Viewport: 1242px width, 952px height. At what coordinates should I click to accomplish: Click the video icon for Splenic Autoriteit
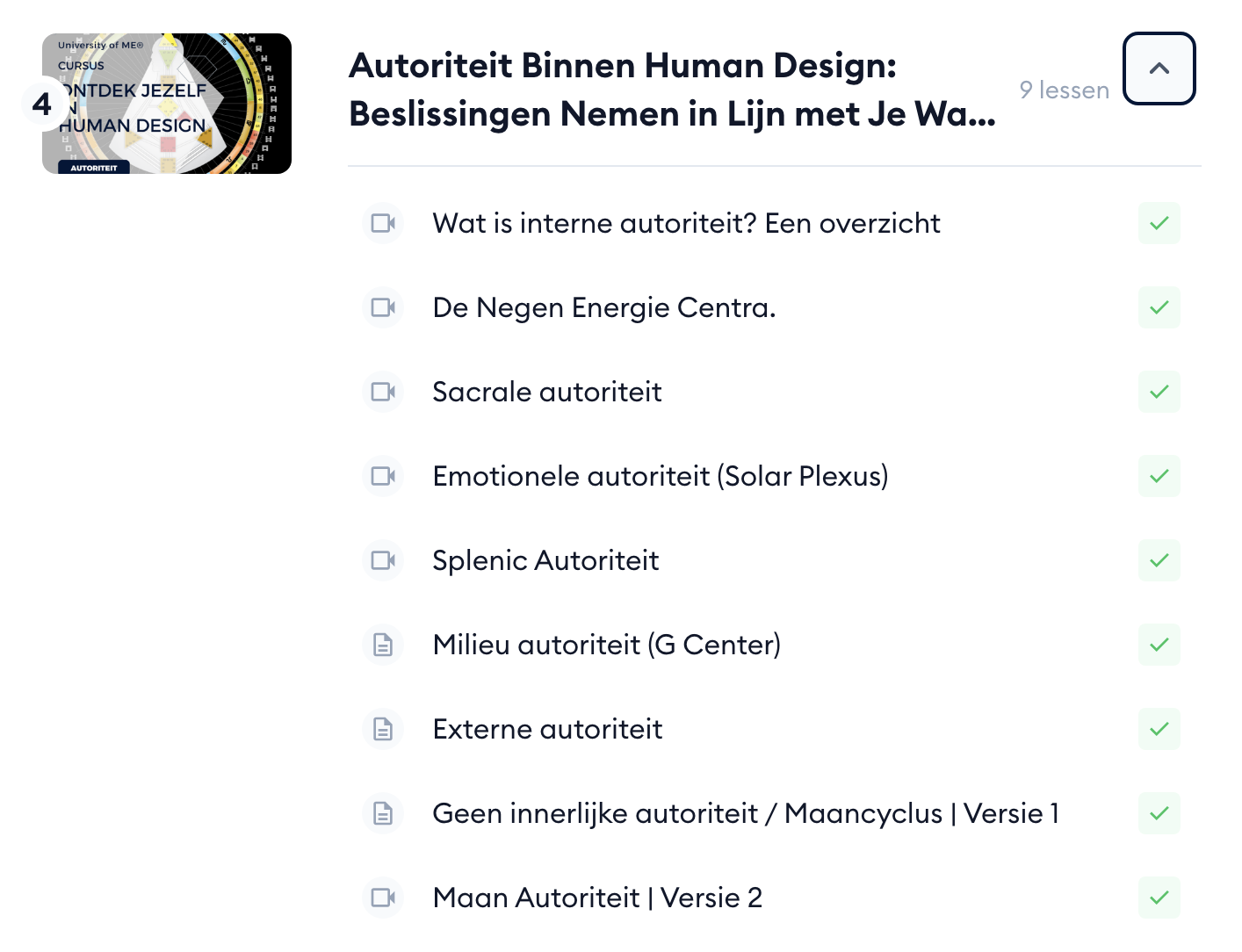(383, 560)
